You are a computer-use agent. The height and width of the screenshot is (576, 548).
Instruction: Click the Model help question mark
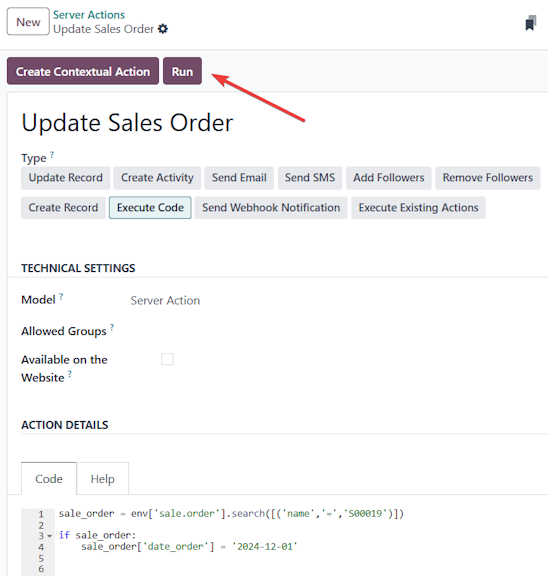coord(61,296)
